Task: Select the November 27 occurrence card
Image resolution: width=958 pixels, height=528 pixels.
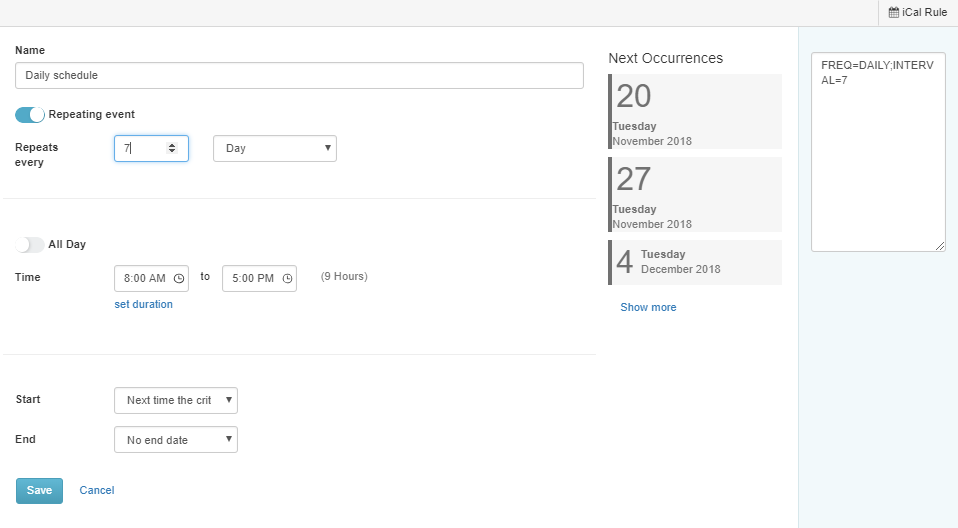Action: [695, 194]
